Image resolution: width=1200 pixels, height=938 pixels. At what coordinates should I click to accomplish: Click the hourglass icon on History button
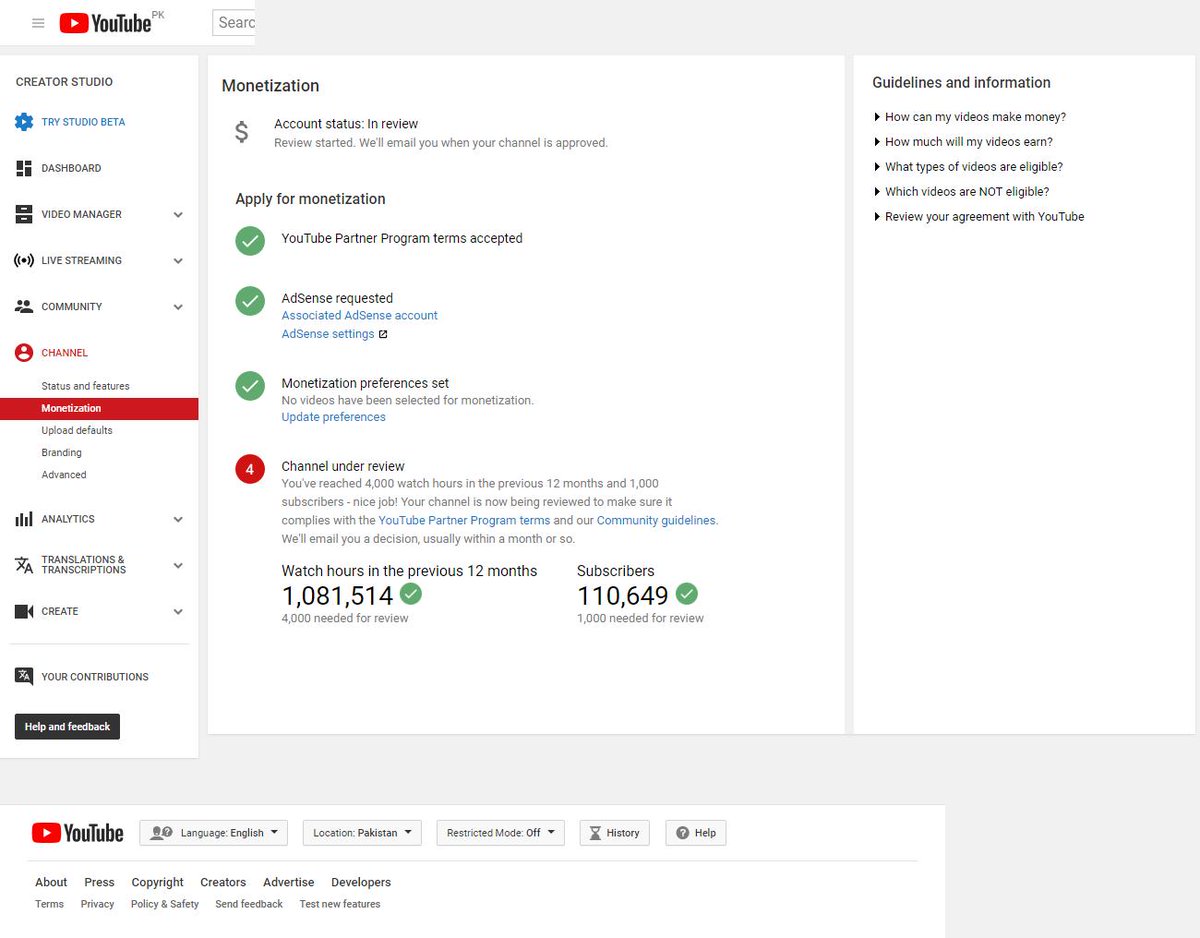pyautogui.click(x=596, y=833)
